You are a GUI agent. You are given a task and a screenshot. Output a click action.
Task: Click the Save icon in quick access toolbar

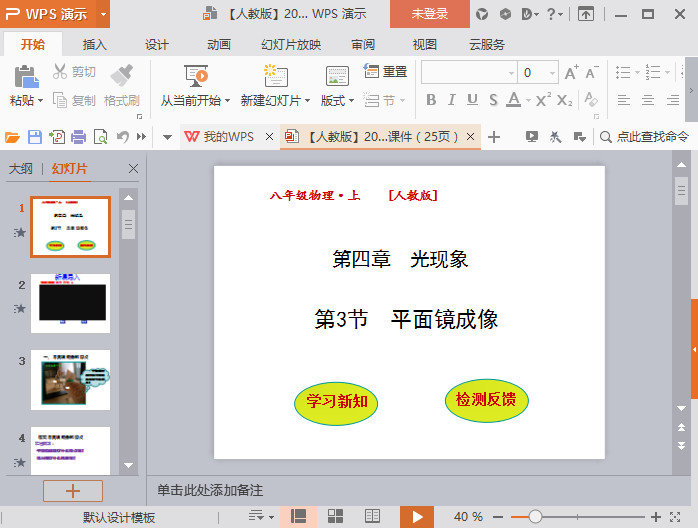click(x=35, y=137)
